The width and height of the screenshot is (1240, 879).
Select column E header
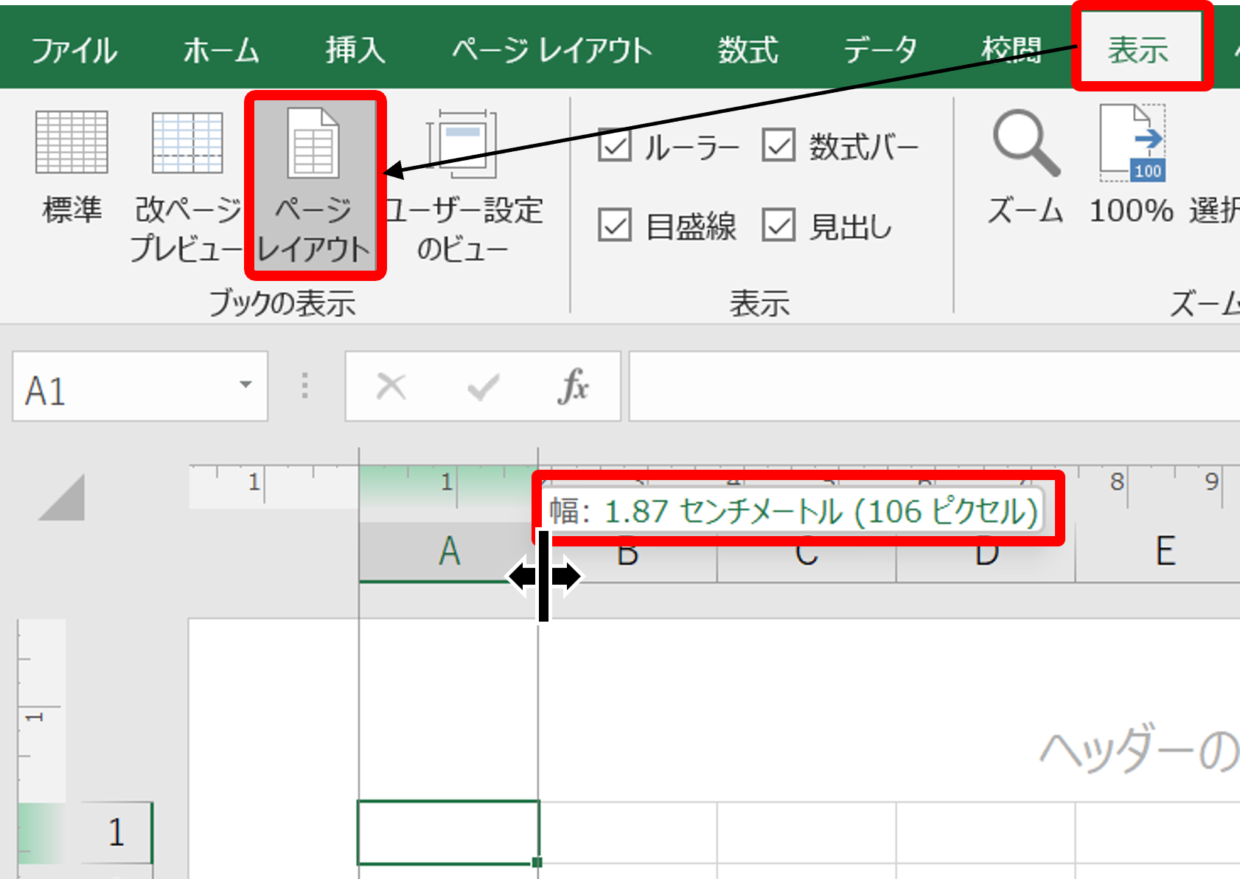(1164, 550)
